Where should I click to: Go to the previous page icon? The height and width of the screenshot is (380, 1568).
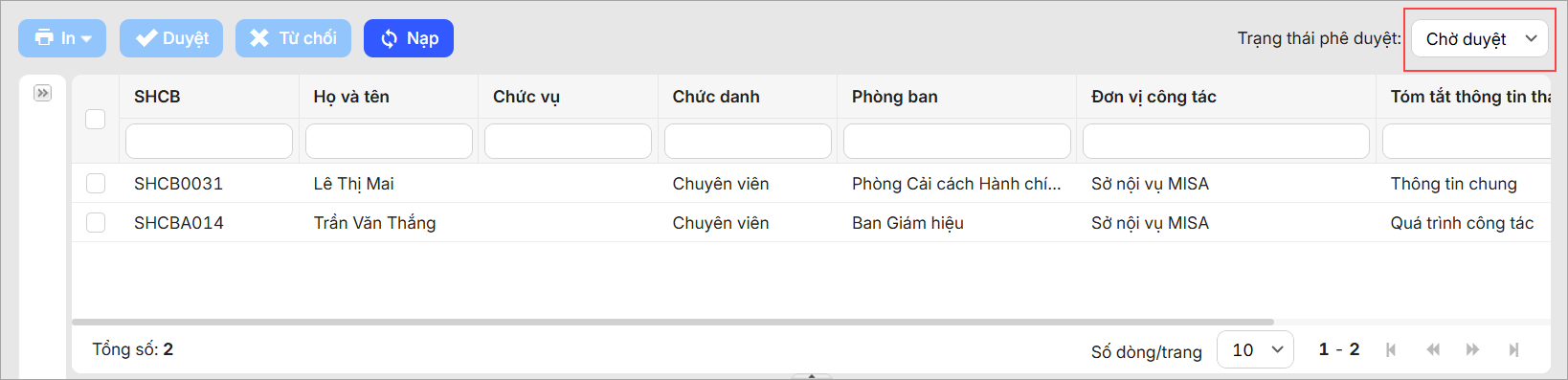1433,349
